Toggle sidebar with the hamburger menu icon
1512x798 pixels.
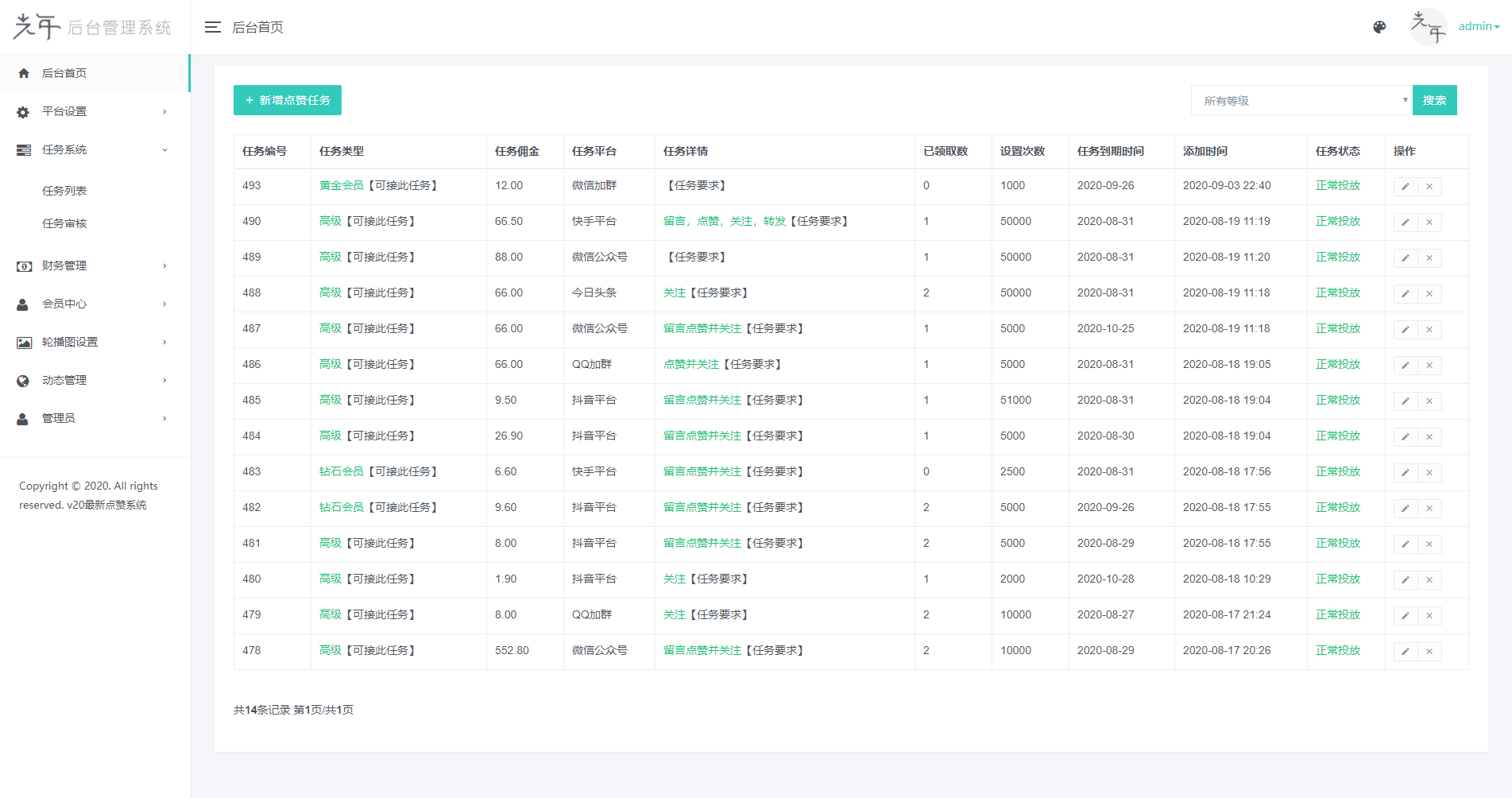click(212, 27)
